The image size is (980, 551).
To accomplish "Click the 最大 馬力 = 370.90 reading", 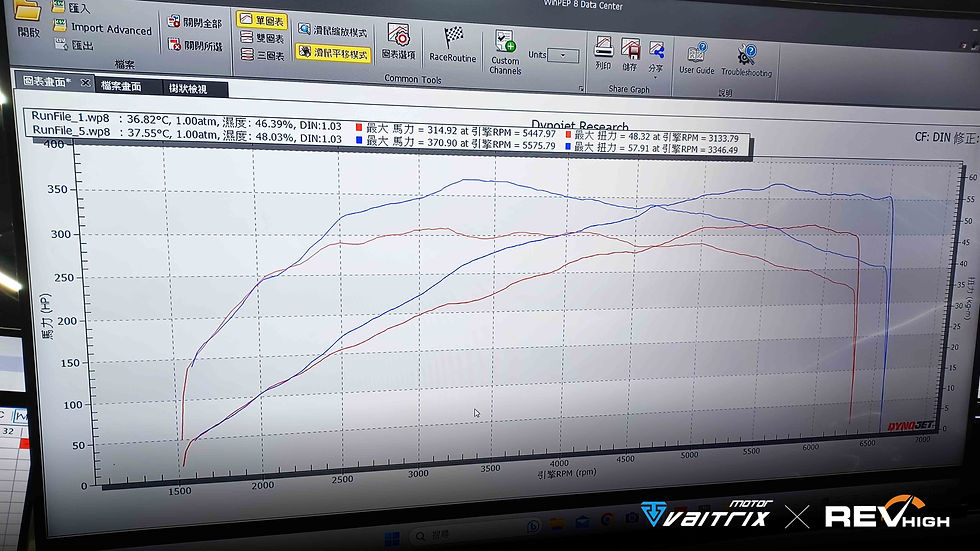I will (x=461, y=143).
